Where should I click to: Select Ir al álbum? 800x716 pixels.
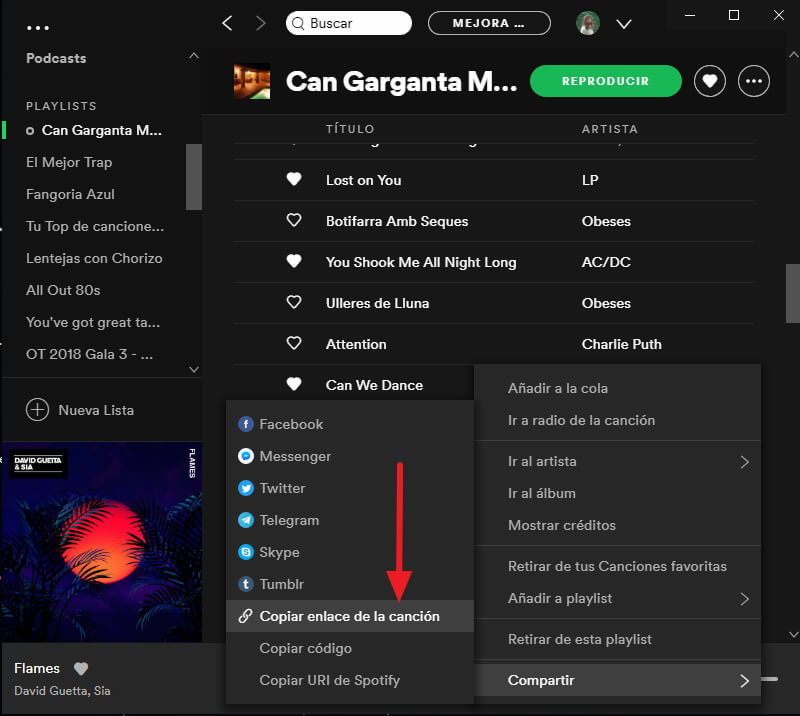click(617, 493)
